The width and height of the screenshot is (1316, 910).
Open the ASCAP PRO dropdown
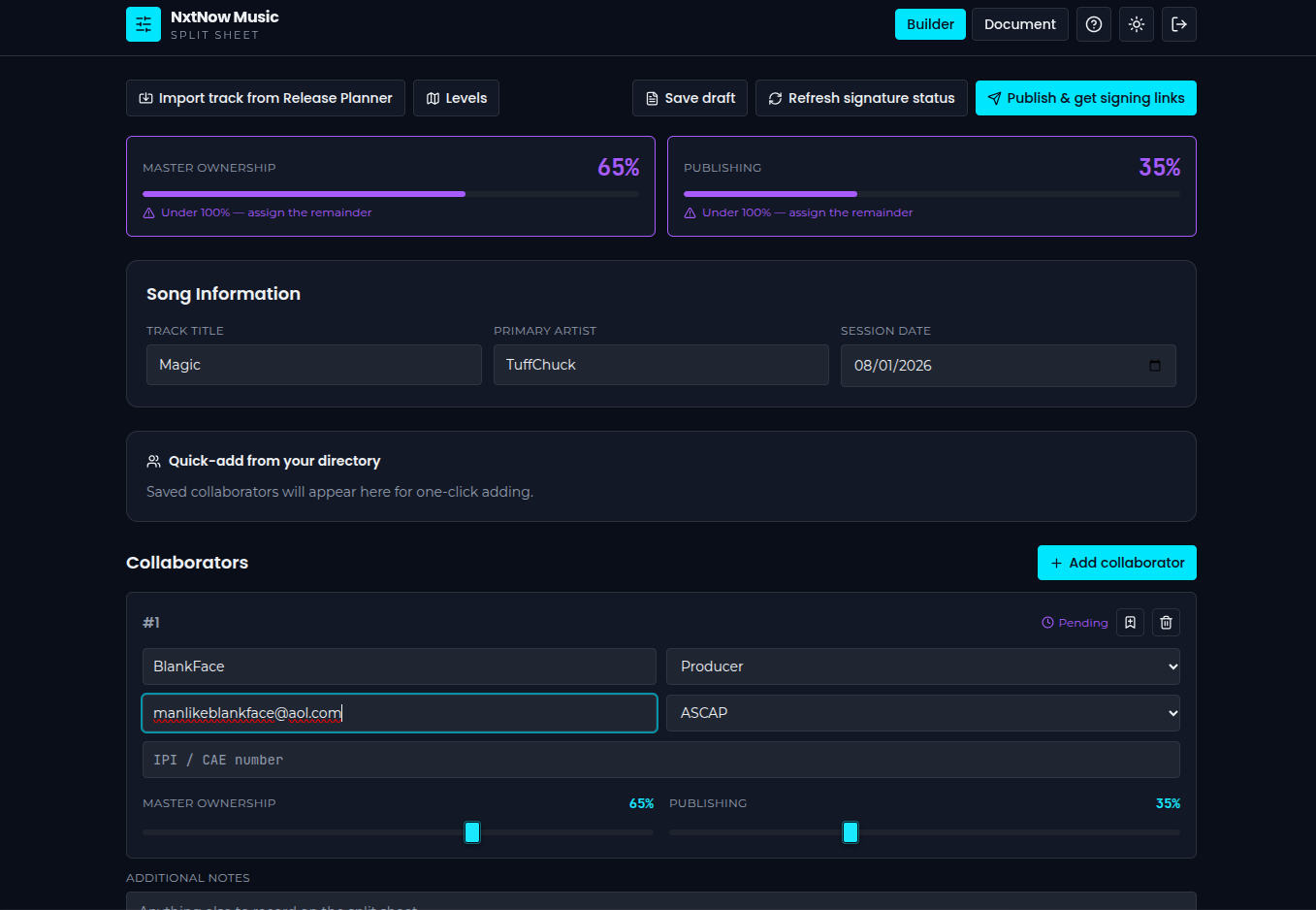click(923, 713)
